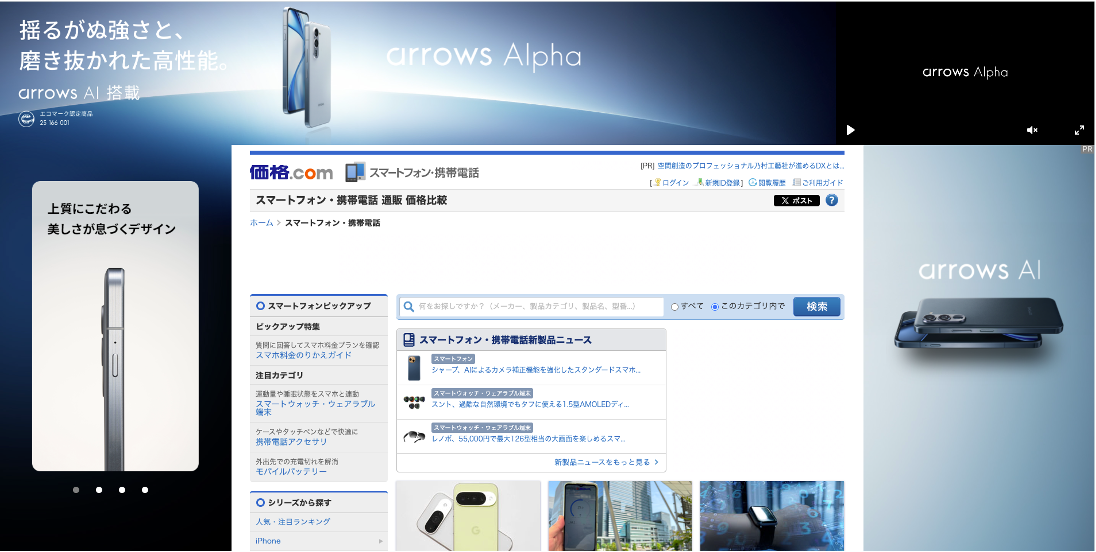Image resolution: width=1096 pixels, height=552 pixels.
Task: Open the Sharp smartphone news thumbnail
Action: click(414, 368)
